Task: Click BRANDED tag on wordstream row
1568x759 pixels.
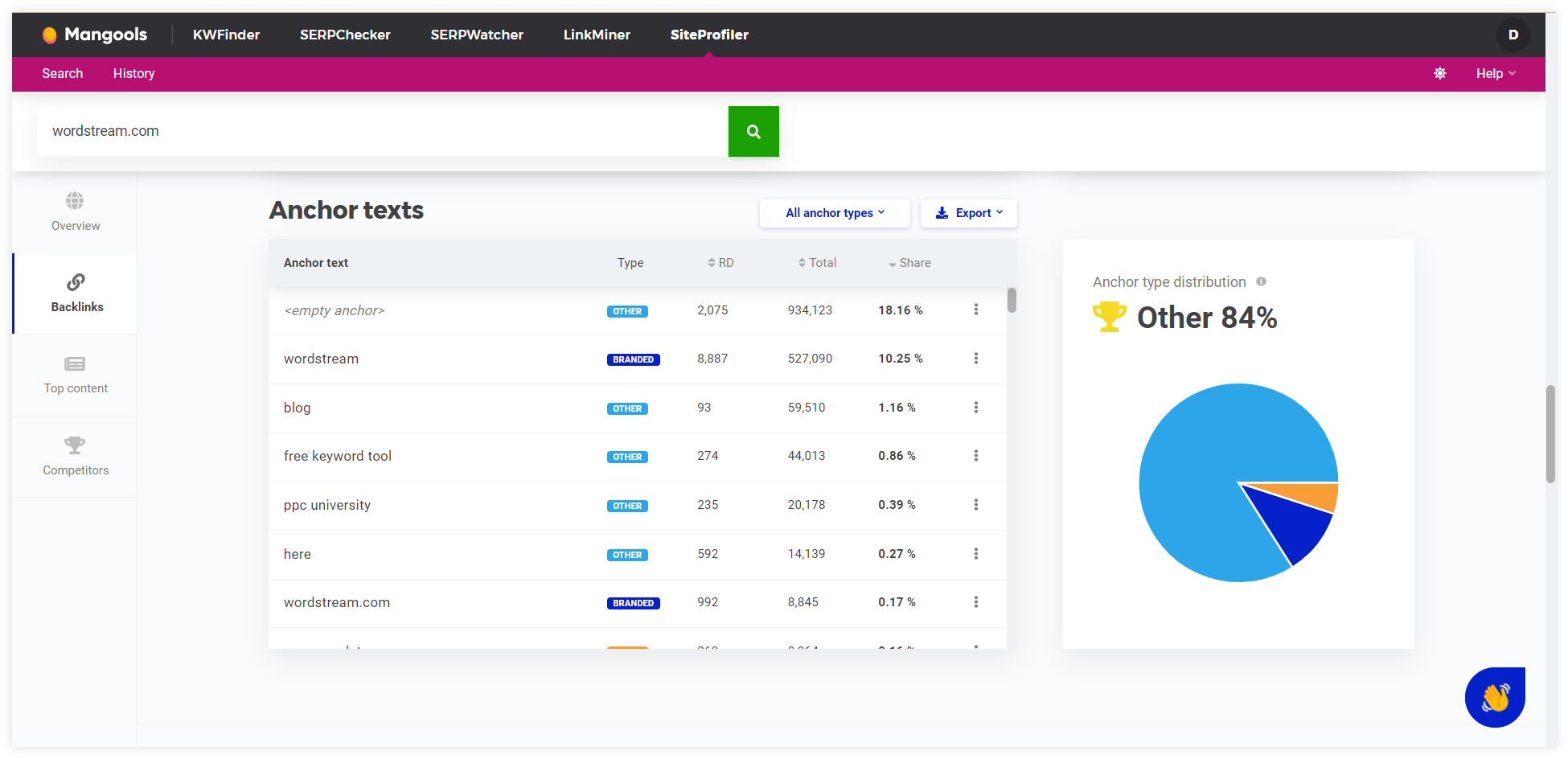Action: (634, 359)
